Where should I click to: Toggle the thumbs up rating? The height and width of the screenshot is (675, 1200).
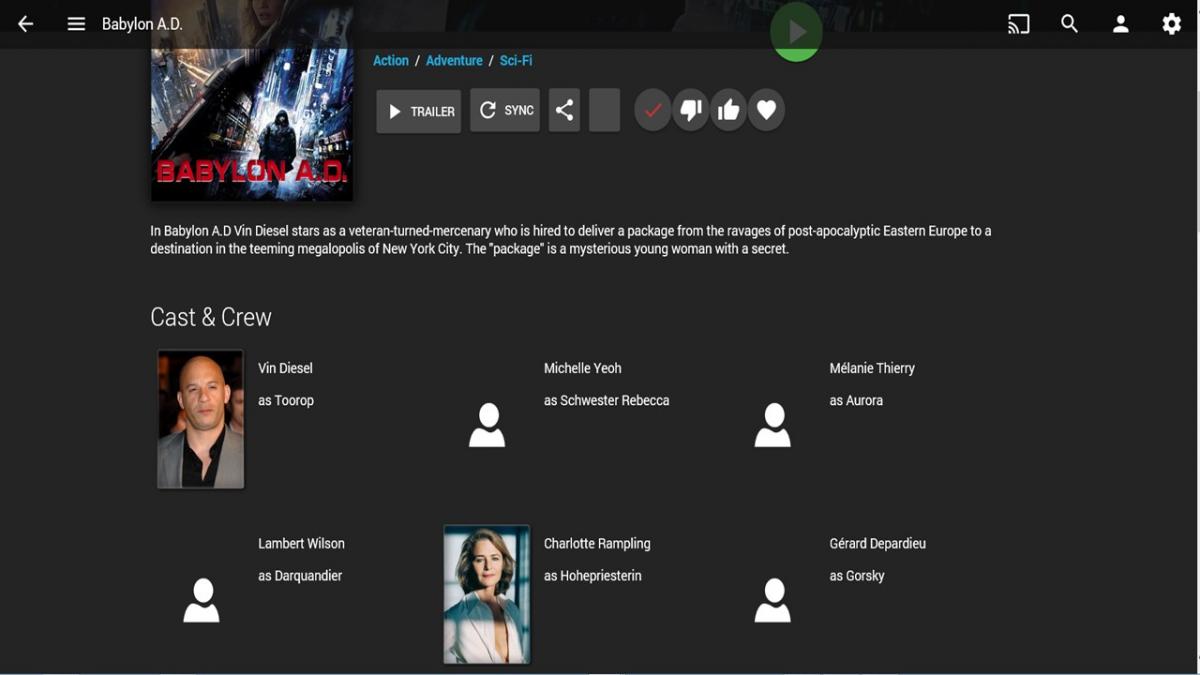point(729,110)
